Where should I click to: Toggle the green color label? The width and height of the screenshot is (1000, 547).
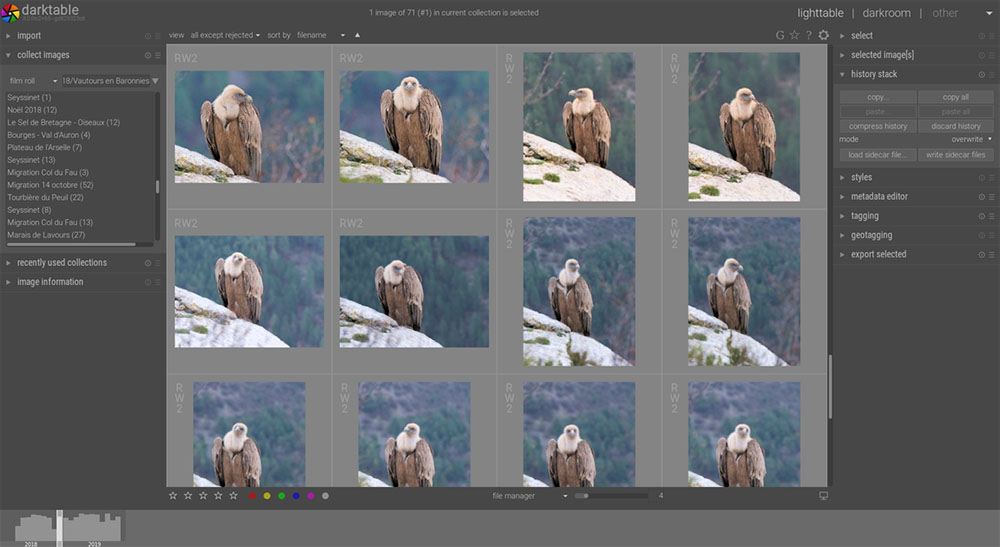[x=282, y=496]
